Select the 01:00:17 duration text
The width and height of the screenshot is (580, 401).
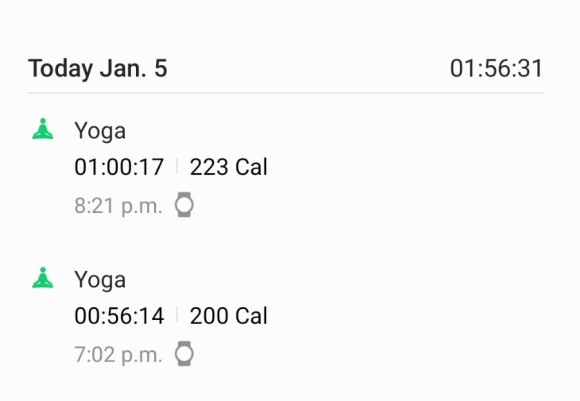(x=119, y=167)
